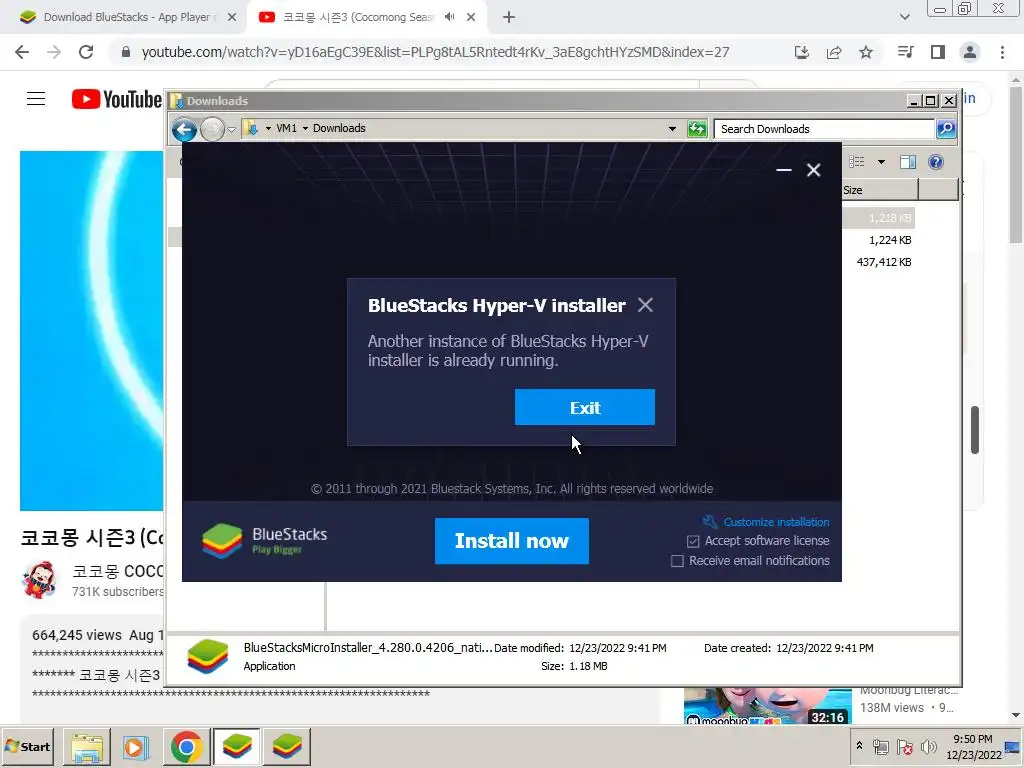Click change view icon in Explorer
This screenshot has height=768, width=1024.
coord(857,162)
